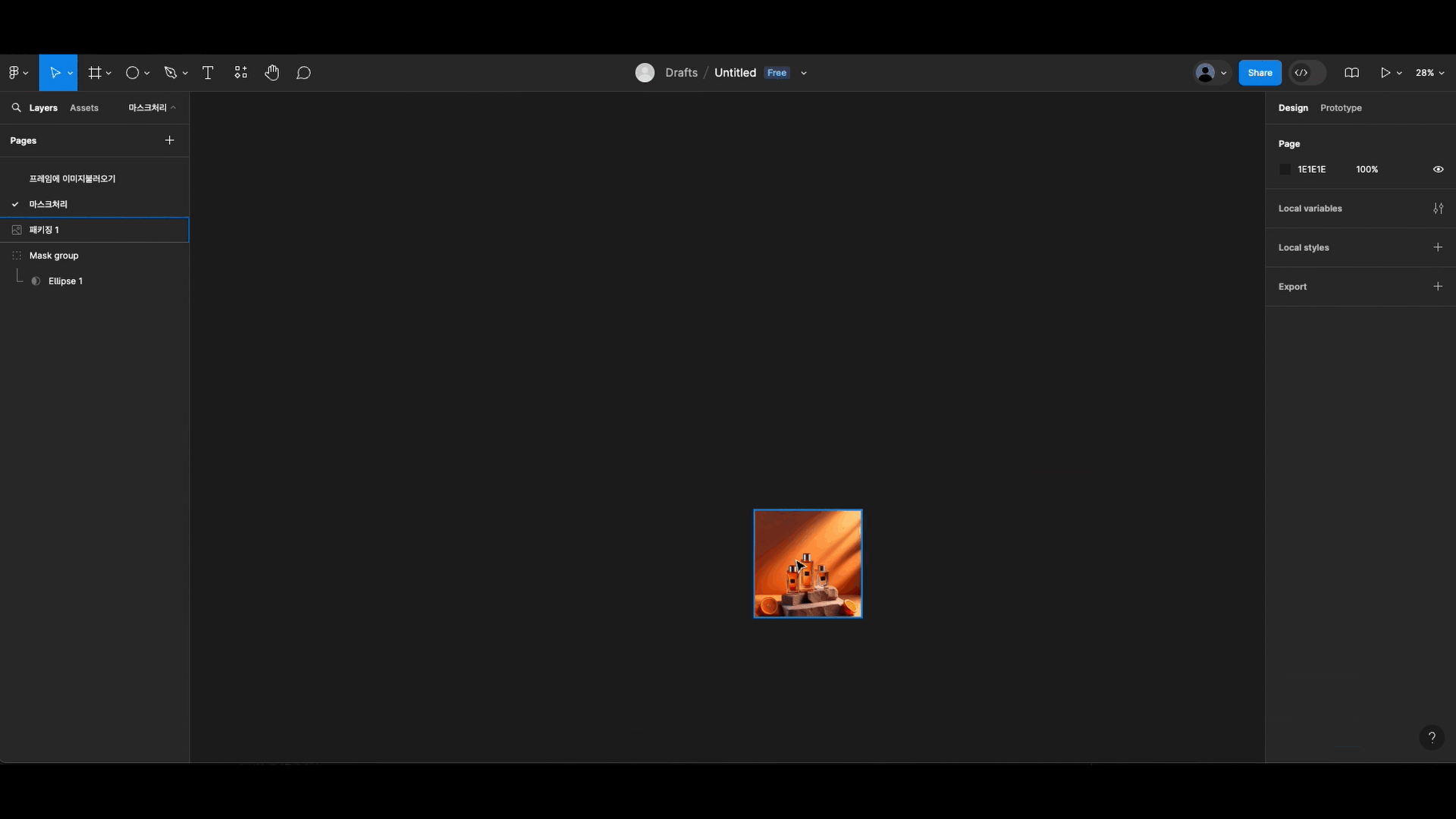Screen dimensions: 1456x819
Task: Select the Hand tool
Action: tap(272, 73)
